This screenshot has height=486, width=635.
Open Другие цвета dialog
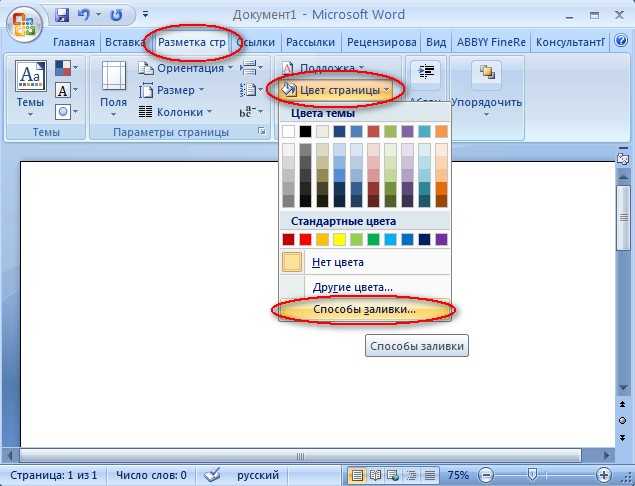coord(365,287)
